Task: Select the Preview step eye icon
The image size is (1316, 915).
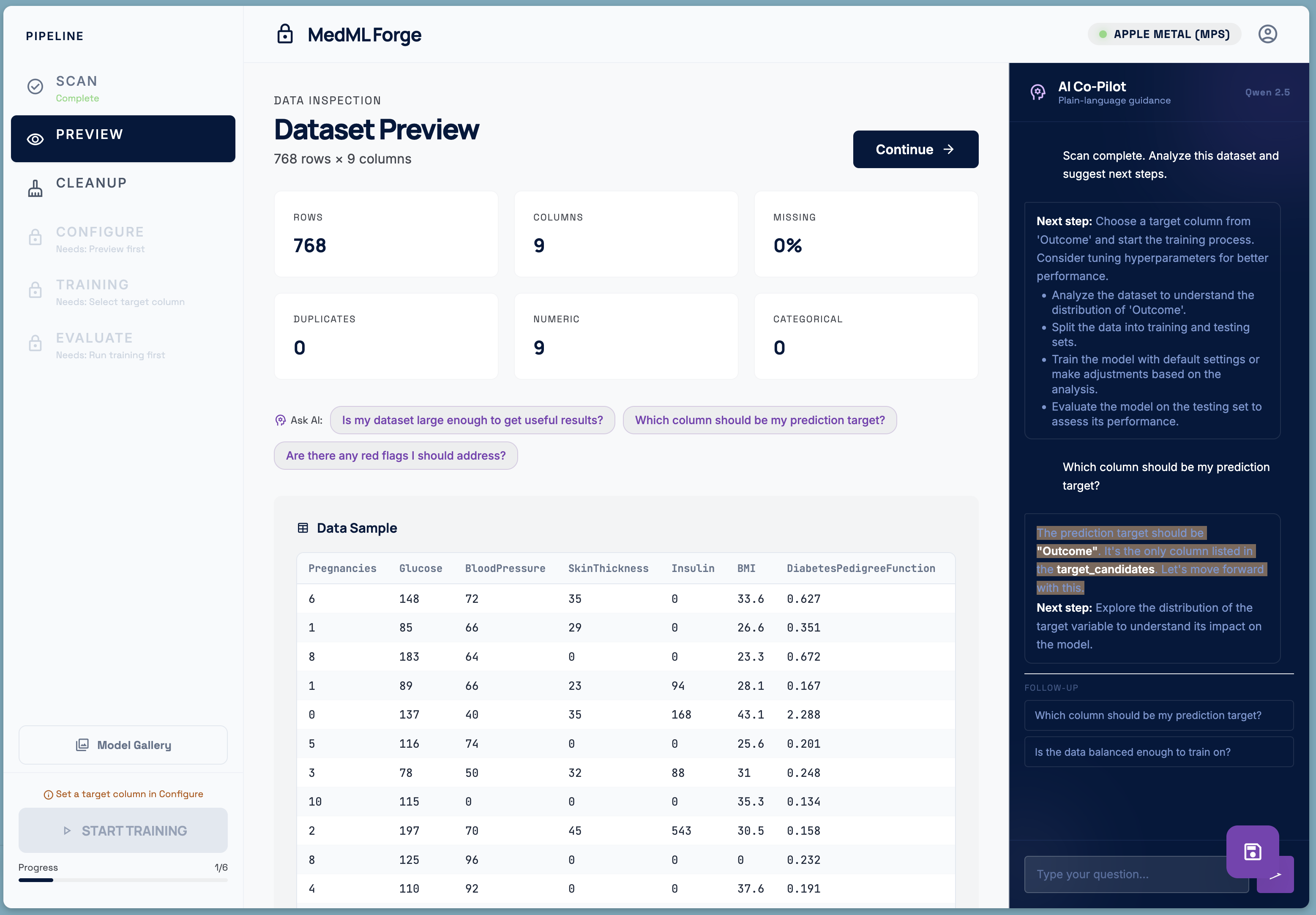Action: pyautogui.click(x=35, y=139)
